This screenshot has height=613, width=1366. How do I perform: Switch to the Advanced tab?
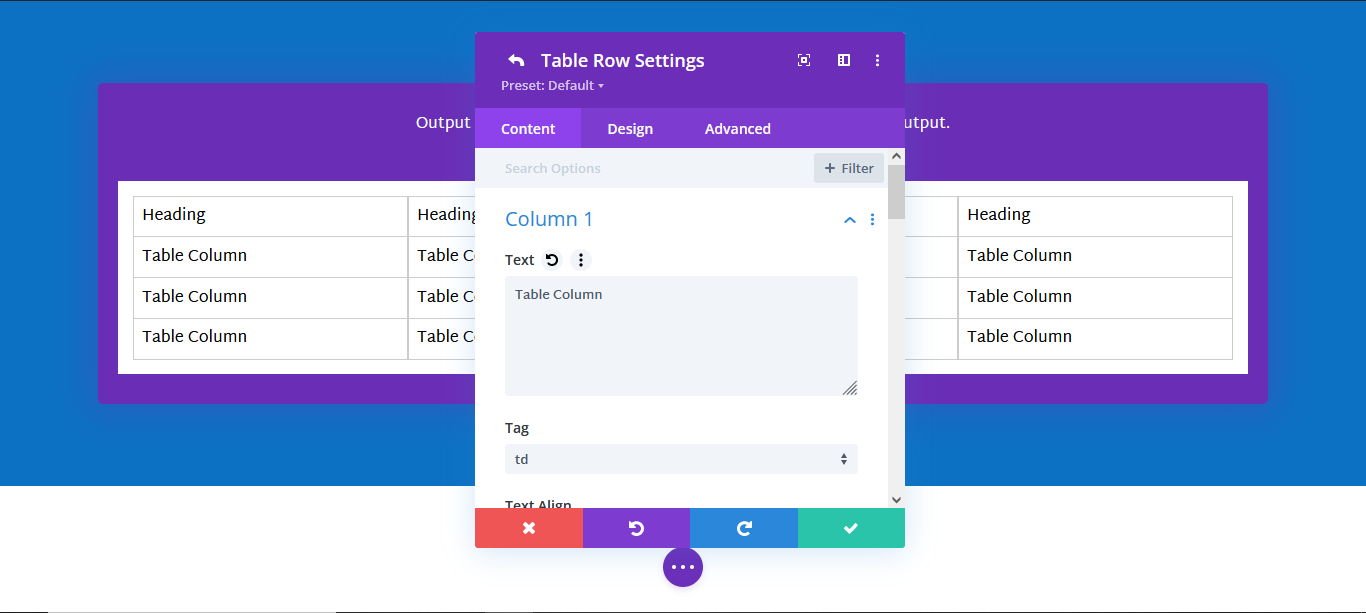(738, 129)
